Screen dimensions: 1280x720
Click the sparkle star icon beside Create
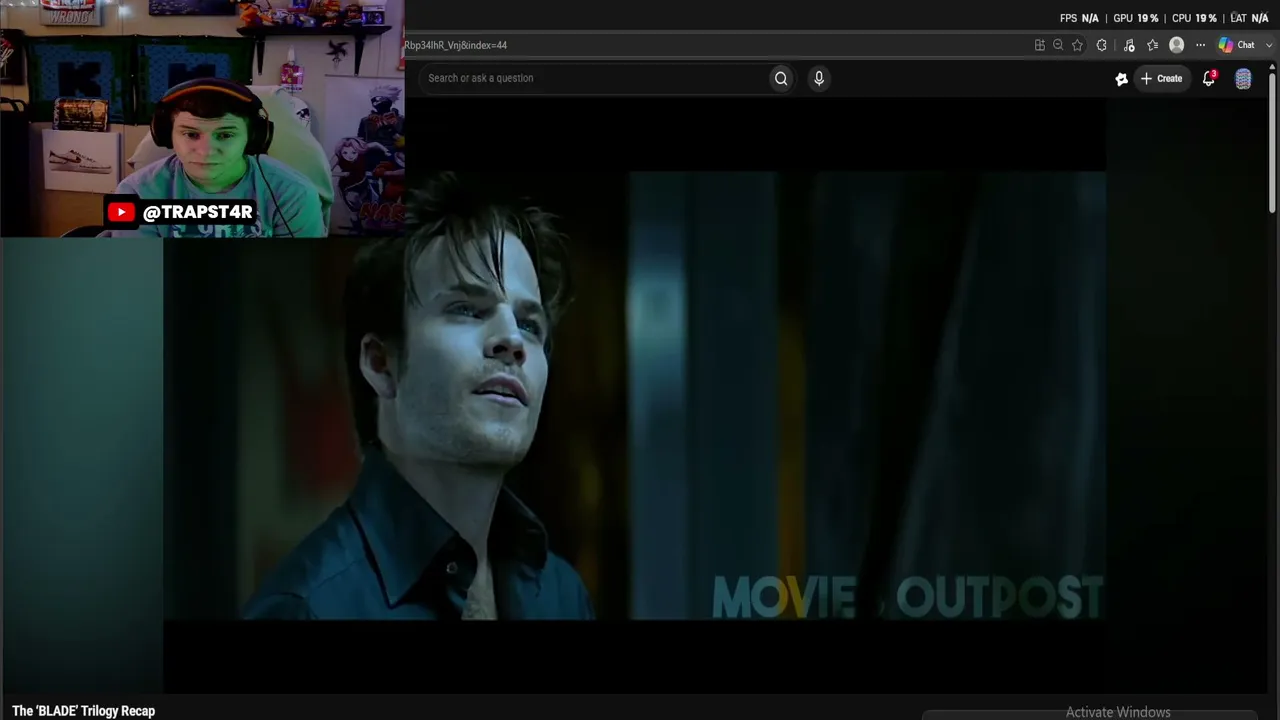tap(1121, 79)
